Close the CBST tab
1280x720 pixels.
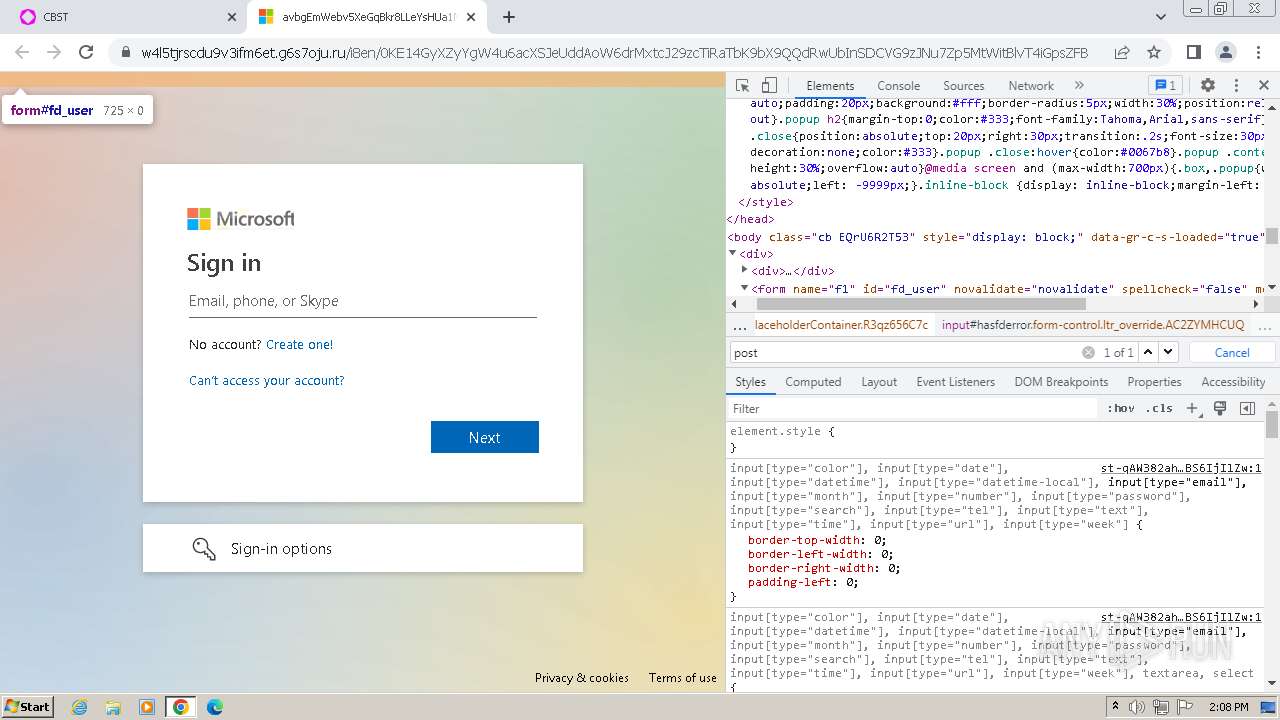pos(231,17)
